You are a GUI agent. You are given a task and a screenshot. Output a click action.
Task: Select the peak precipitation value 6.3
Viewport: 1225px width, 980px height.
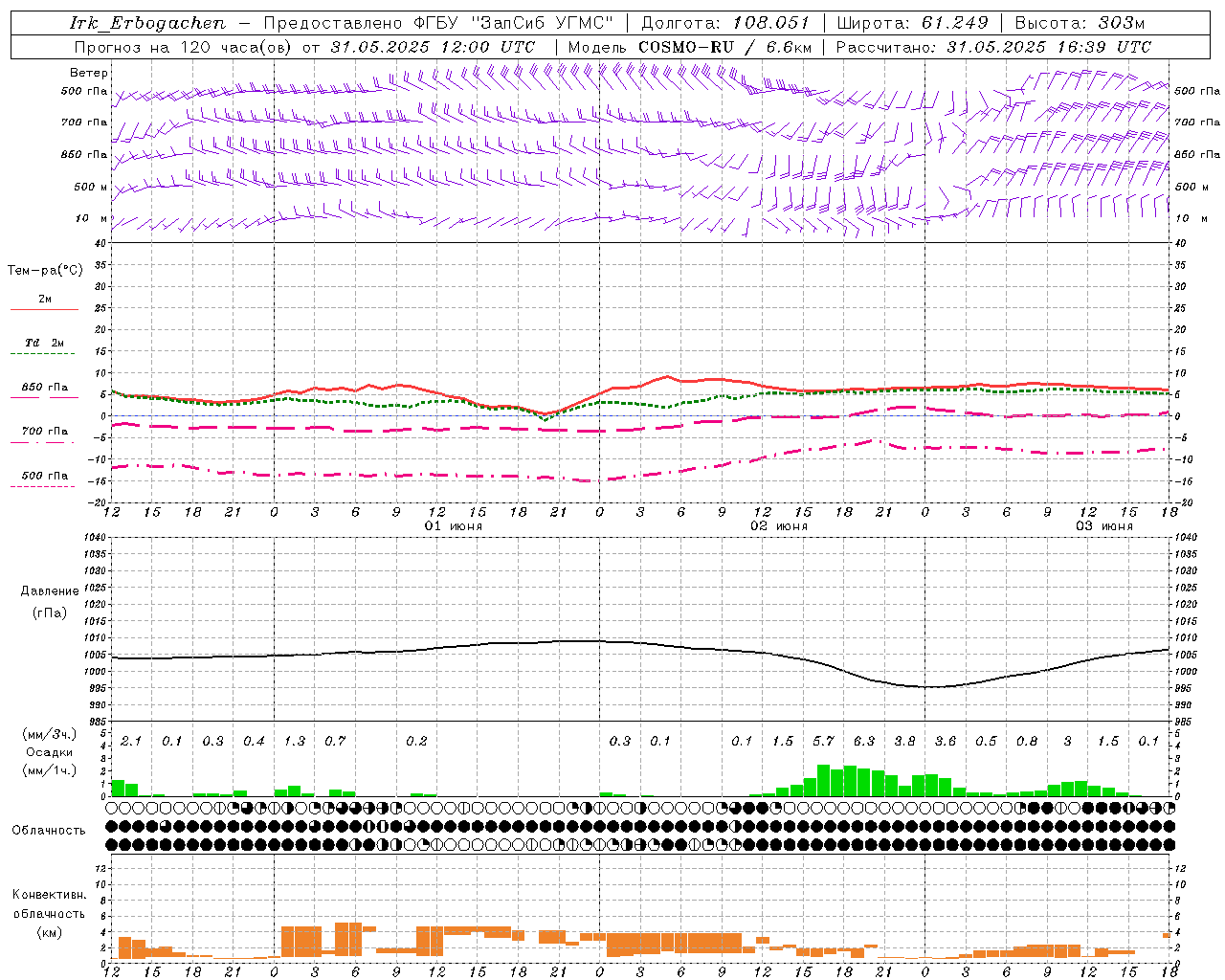[x=864, y=742]
